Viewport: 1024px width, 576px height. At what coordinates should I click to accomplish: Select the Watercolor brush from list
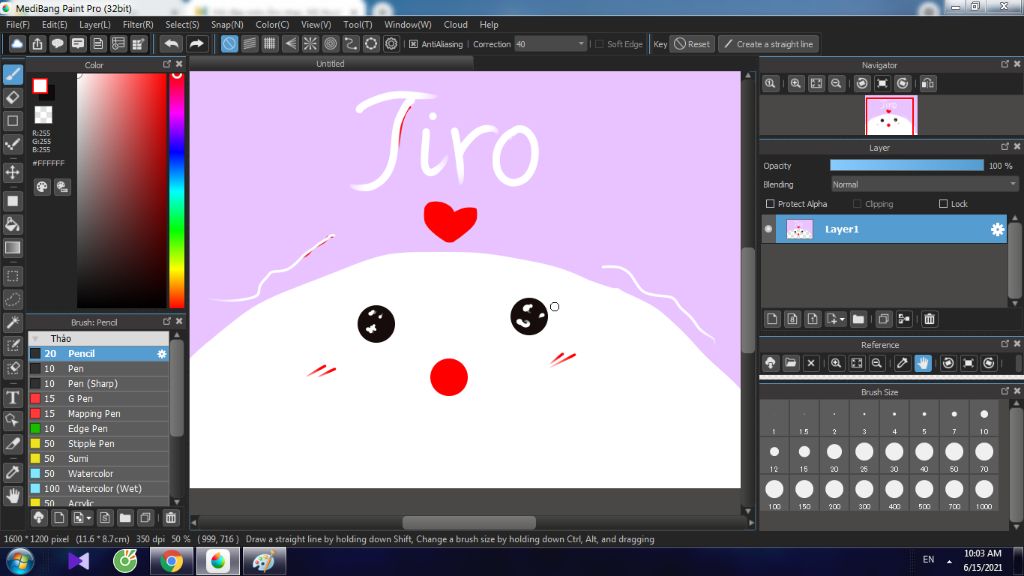pos(90,474)
